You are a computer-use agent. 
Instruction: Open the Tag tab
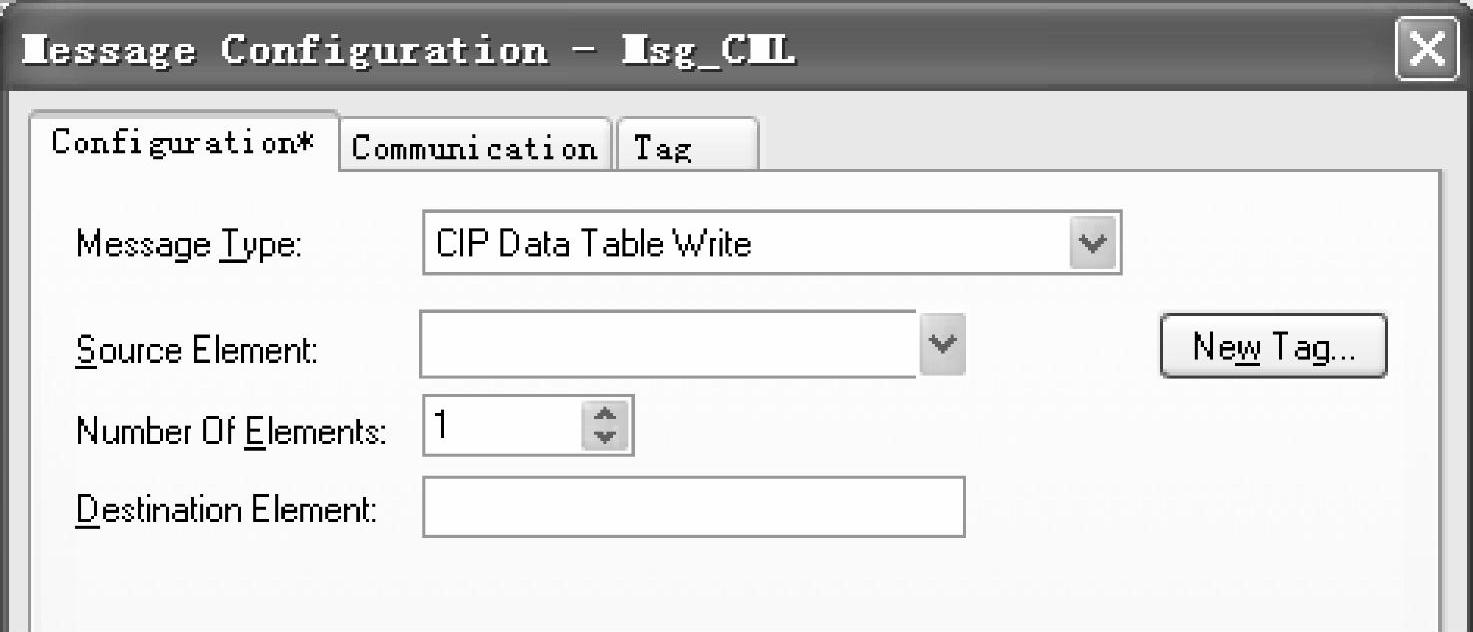click(x=686, y=148)
